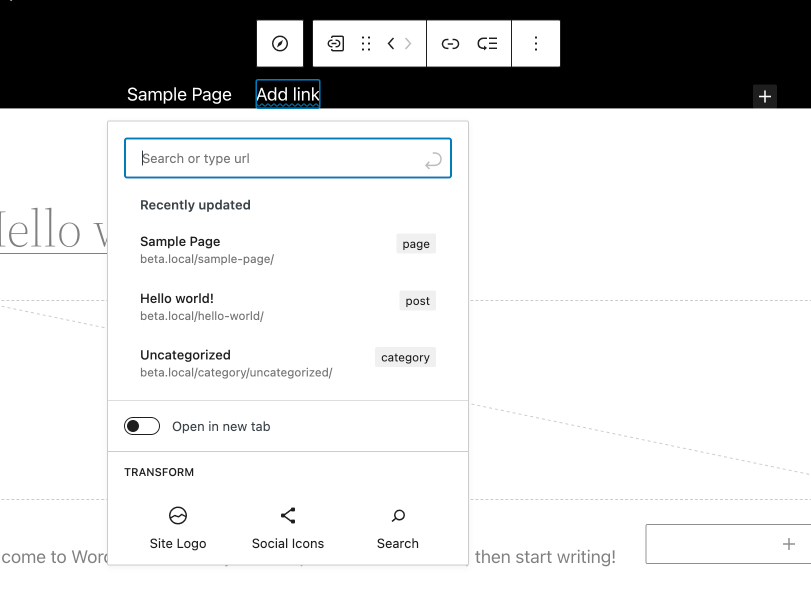The width and height of the screenshot is (811, 592).
Task: Select the Sample Page navigation link
Action: 179,95
